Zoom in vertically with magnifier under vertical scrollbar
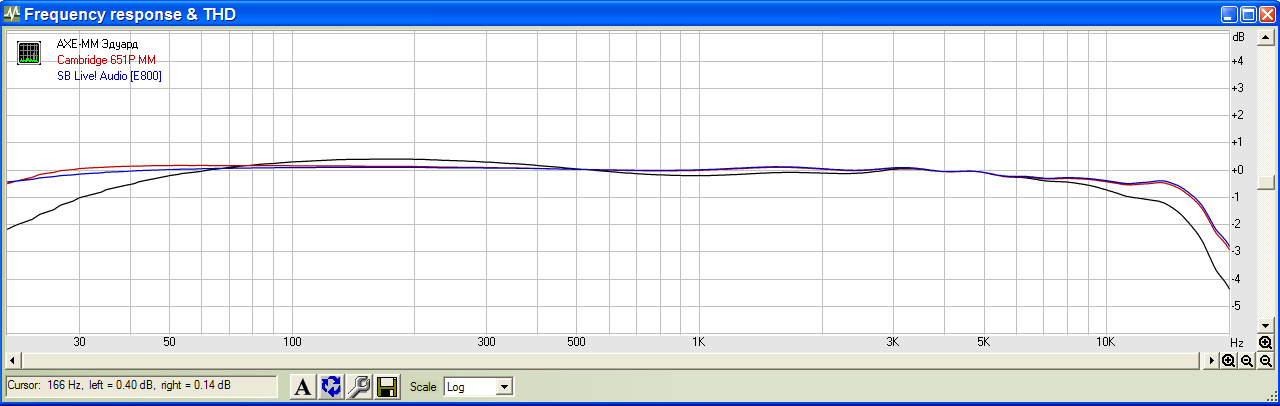This screenshot has height=406, width=1280. [x=1265, y=342]
